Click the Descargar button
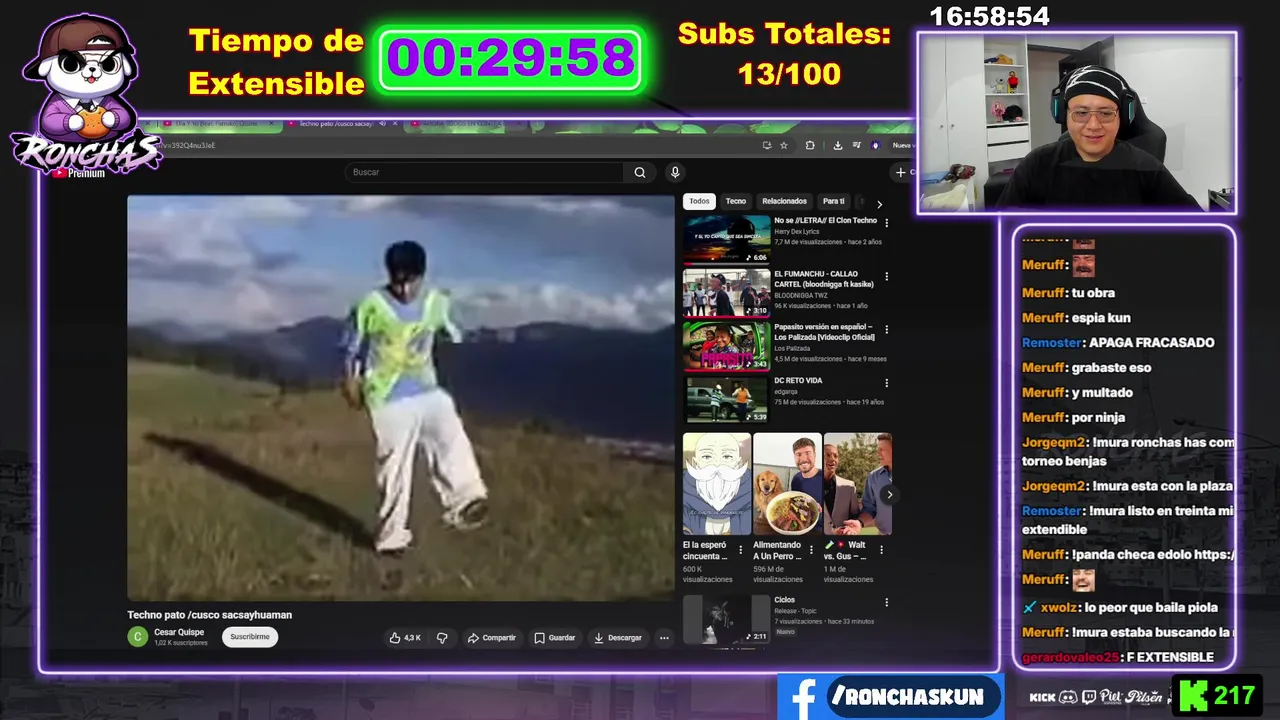Image resolution: width=1280 pixels, height=720 pixels. point(618,637)
